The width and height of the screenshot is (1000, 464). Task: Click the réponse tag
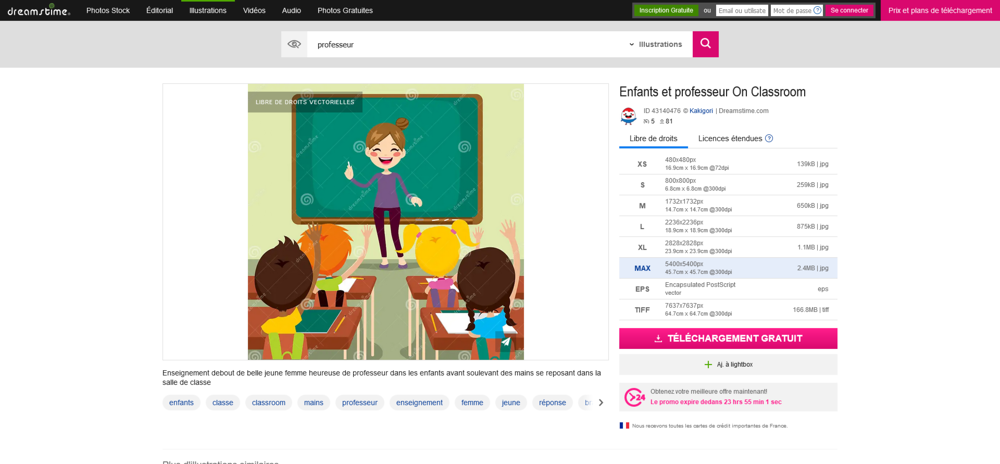click(552, 402)
